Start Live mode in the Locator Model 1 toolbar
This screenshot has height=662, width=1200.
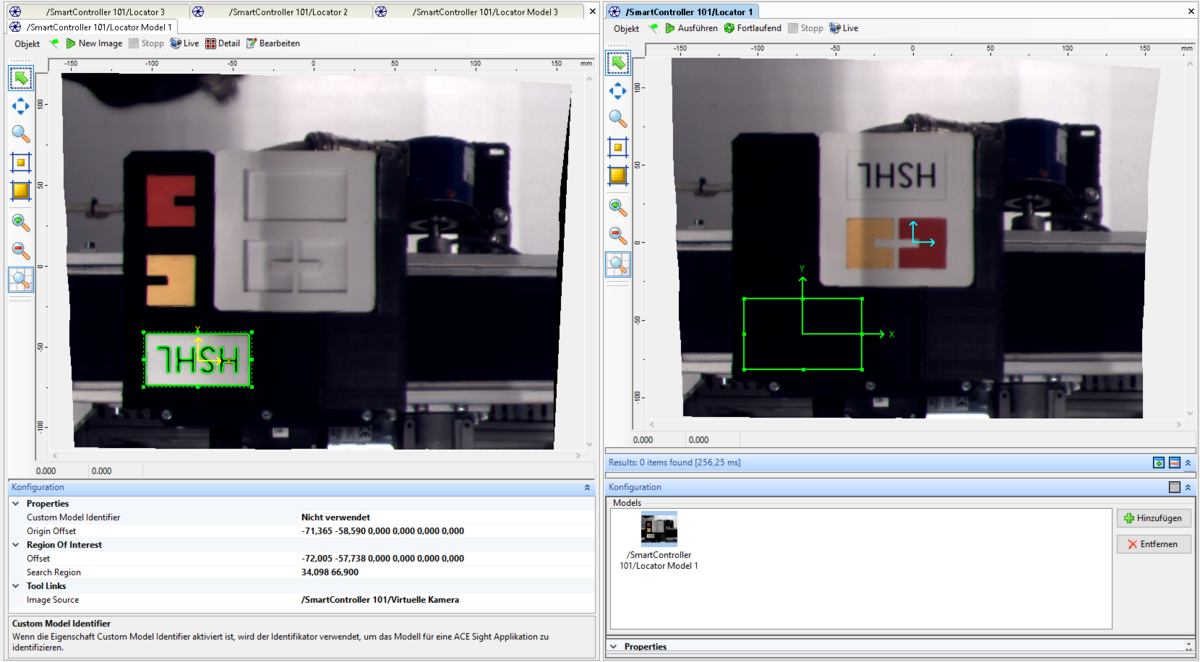click(x=185, y=44)
